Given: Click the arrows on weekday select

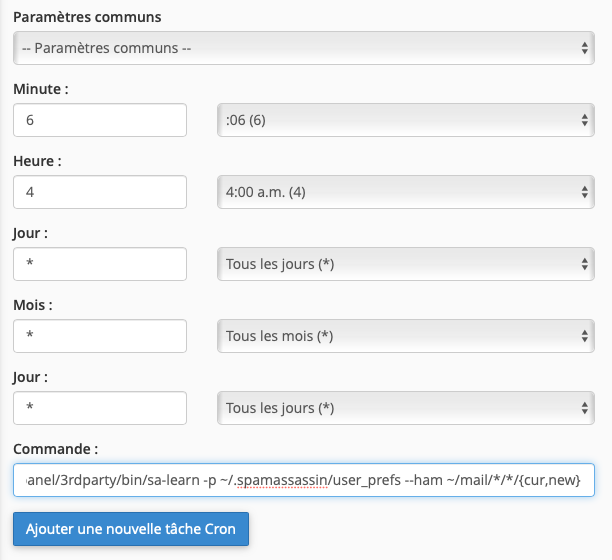Looking at the screenshot, I should tap(584, 408).
